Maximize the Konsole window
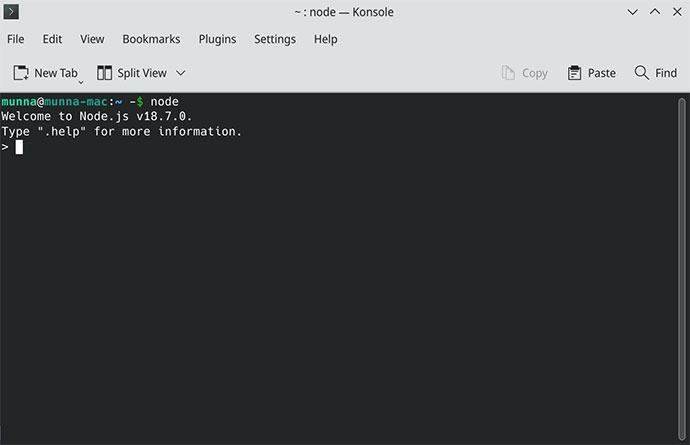Viewport: 690px width, 445px height. 655,12
